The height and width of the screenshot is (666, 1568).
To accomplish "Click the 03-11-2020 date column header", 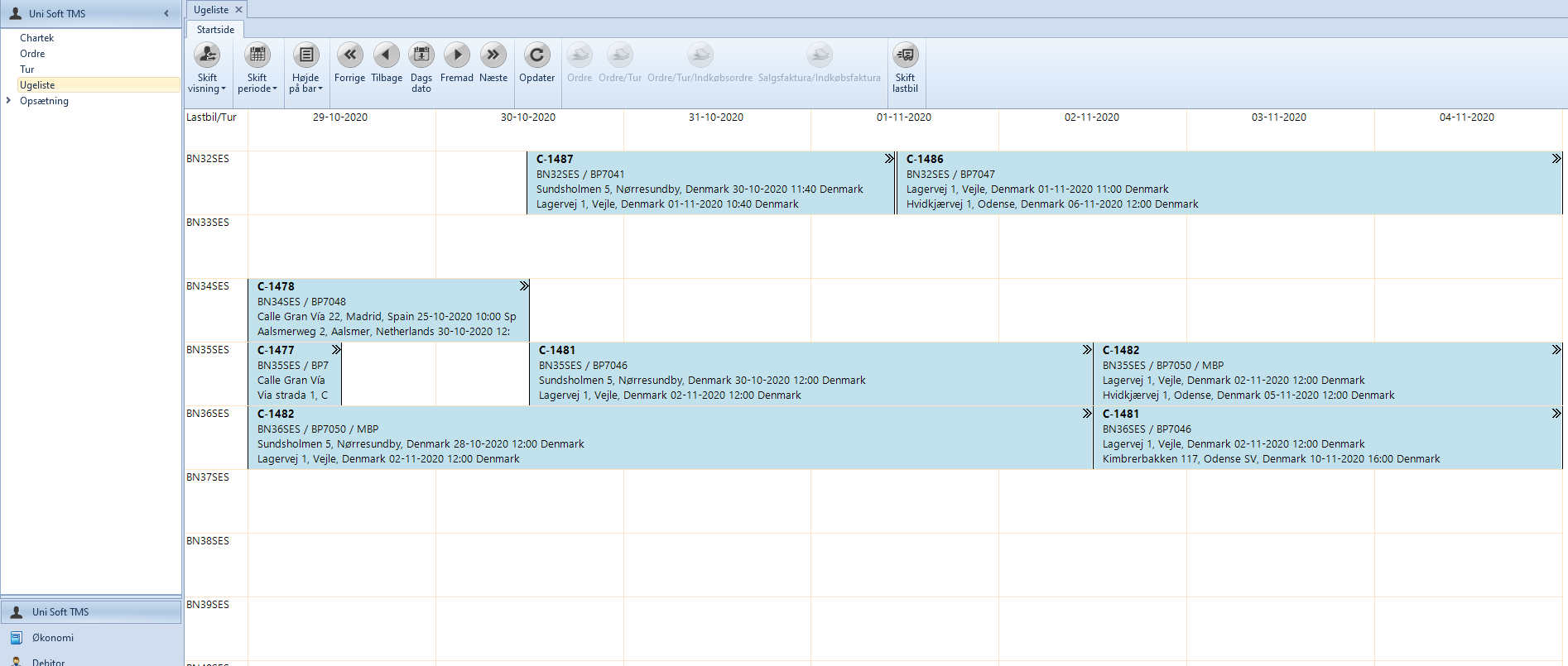I will click(x=1279, y=117).
